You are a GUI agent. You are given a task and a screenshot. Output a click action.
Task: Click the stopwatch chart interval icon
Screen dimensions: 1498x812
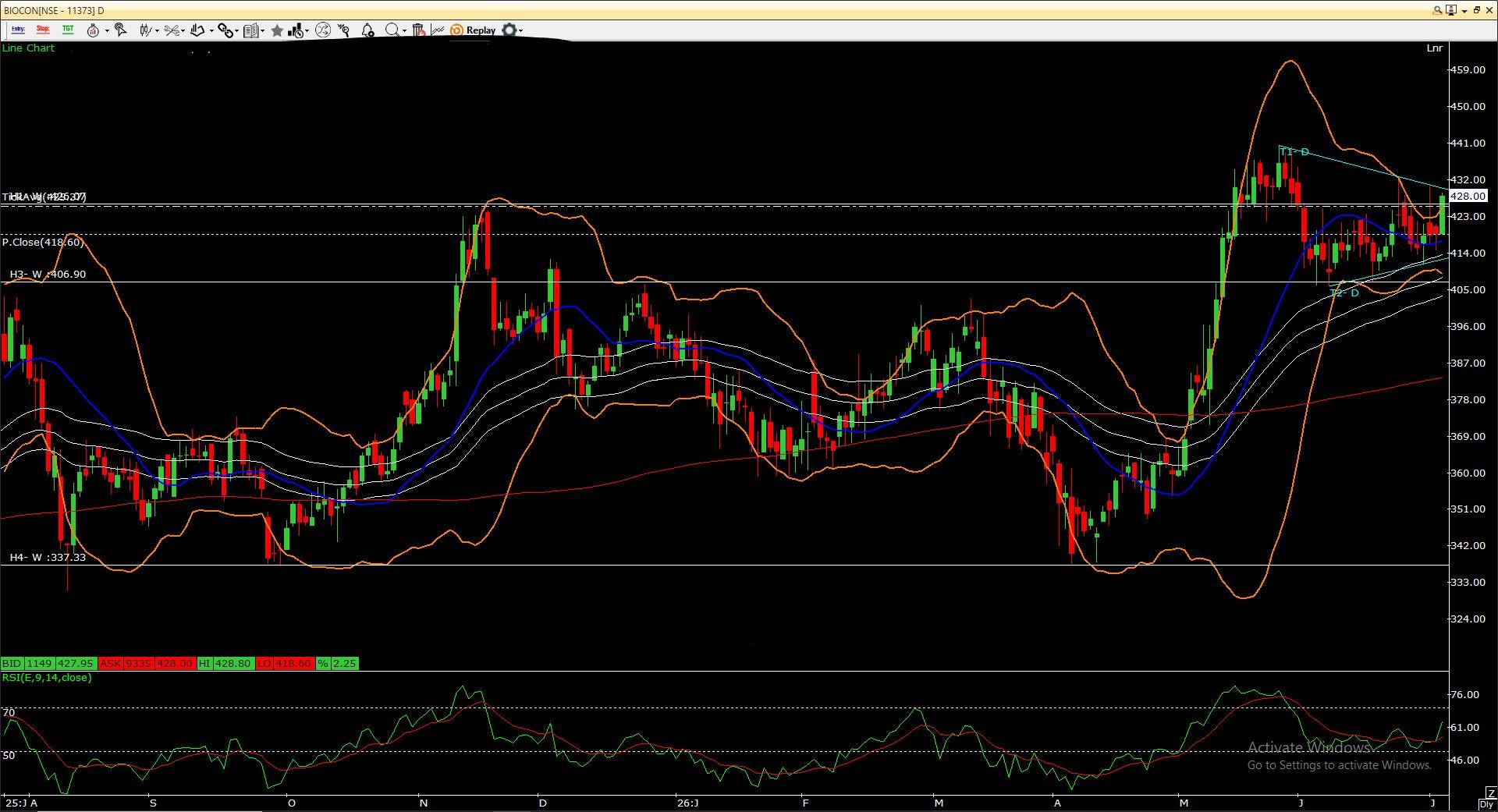[x=93, y=30]
